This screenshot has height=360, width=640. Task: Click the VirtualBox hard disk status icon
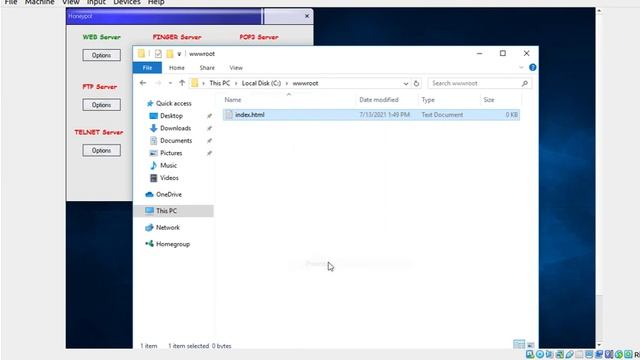[x=530, y=354]
